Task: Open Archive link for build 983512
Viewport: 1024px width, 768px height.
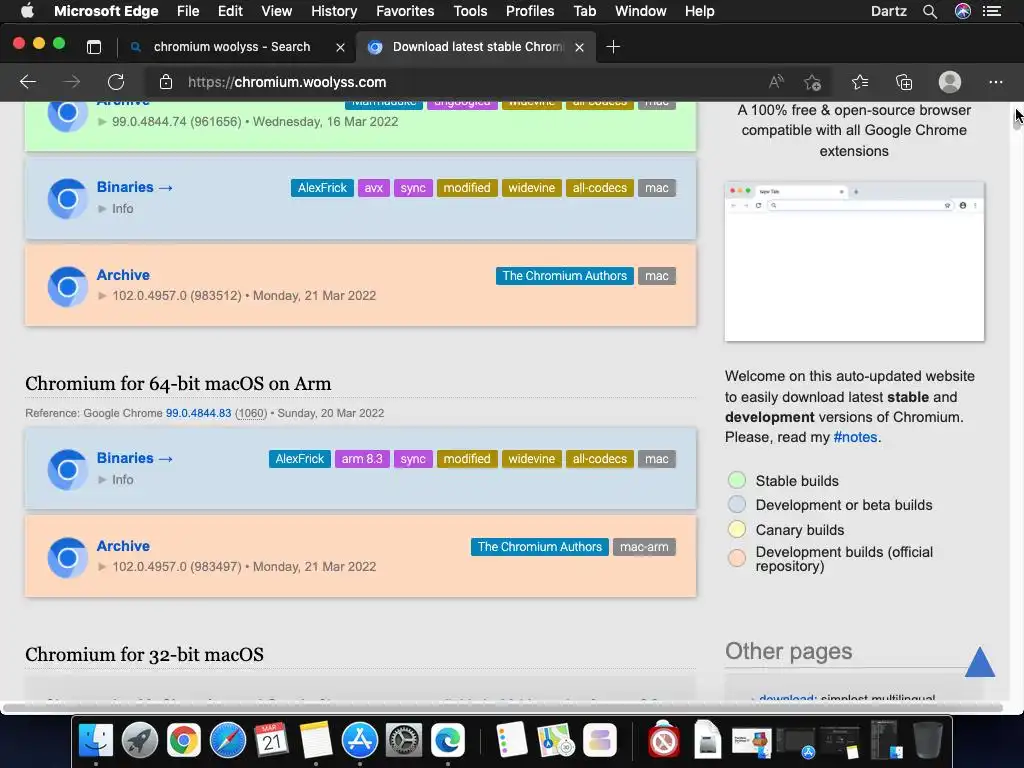Action: coord(123,275)
